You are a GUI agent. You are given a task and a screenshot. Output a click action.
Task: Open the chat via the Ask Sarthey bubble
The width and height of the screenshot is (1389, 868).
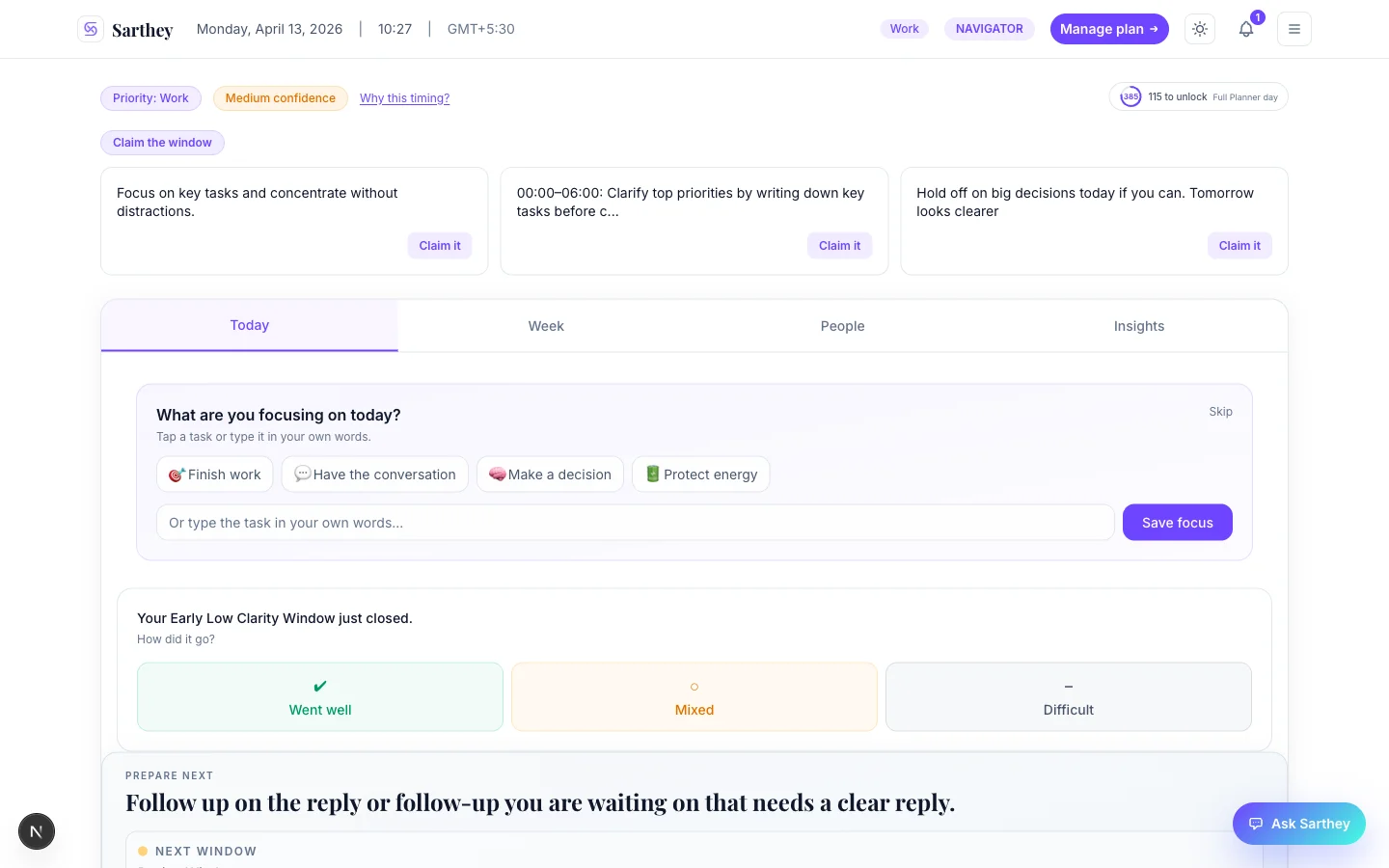pyautogui.click(x=1299, y=824)
